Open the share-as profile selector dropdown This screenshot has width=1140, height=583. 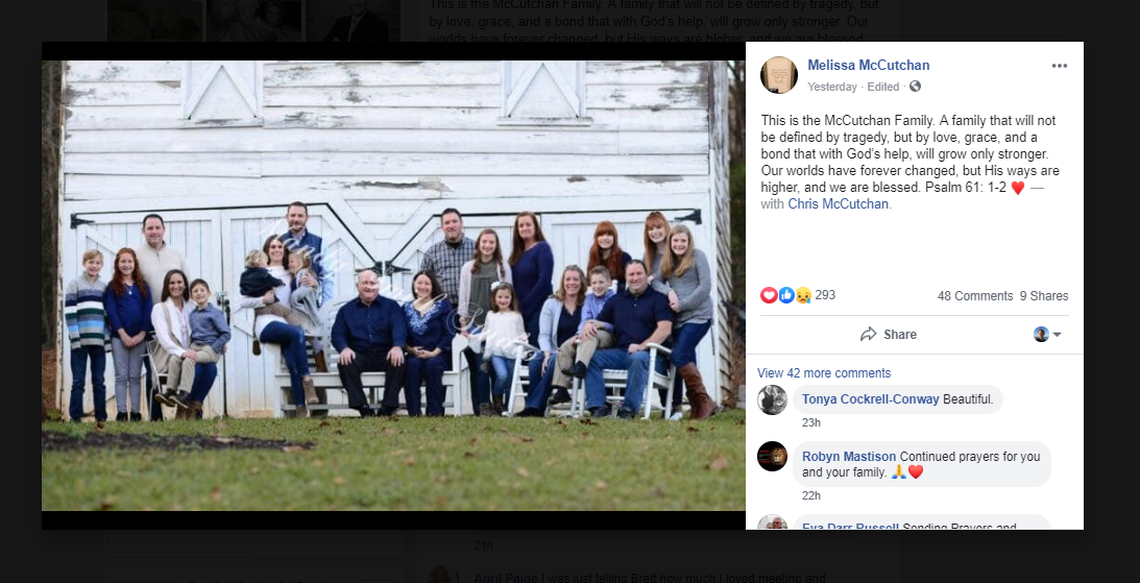(x=1048, y=334)
